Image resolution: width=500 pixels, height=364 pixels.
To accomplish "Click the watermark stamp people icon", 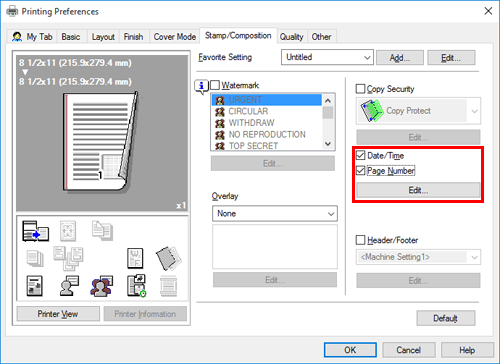I will [x=102, y=286].
